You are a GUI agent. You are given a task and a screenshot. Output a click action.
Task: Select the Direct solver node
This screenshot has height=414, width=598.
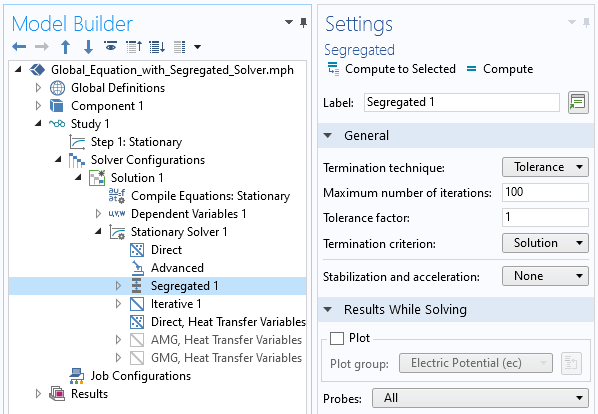coord(166,250)
